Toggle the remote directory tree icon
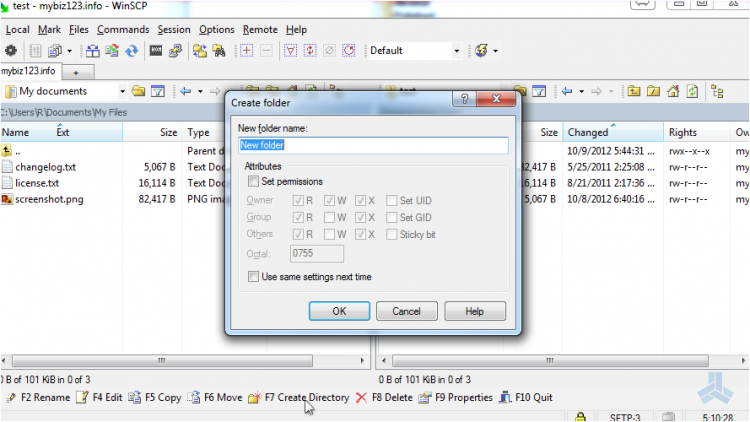Screen dimensions: 750x422 click(x=717, y=91)
